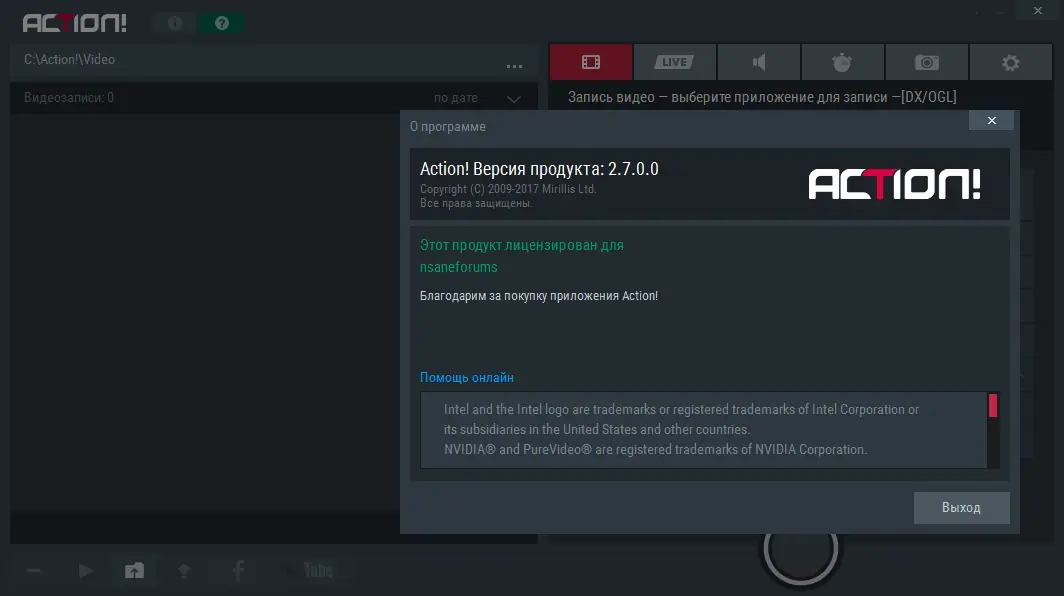Click the 'Выход' button
Viewport: 1064px width, 596px height.
962,508
